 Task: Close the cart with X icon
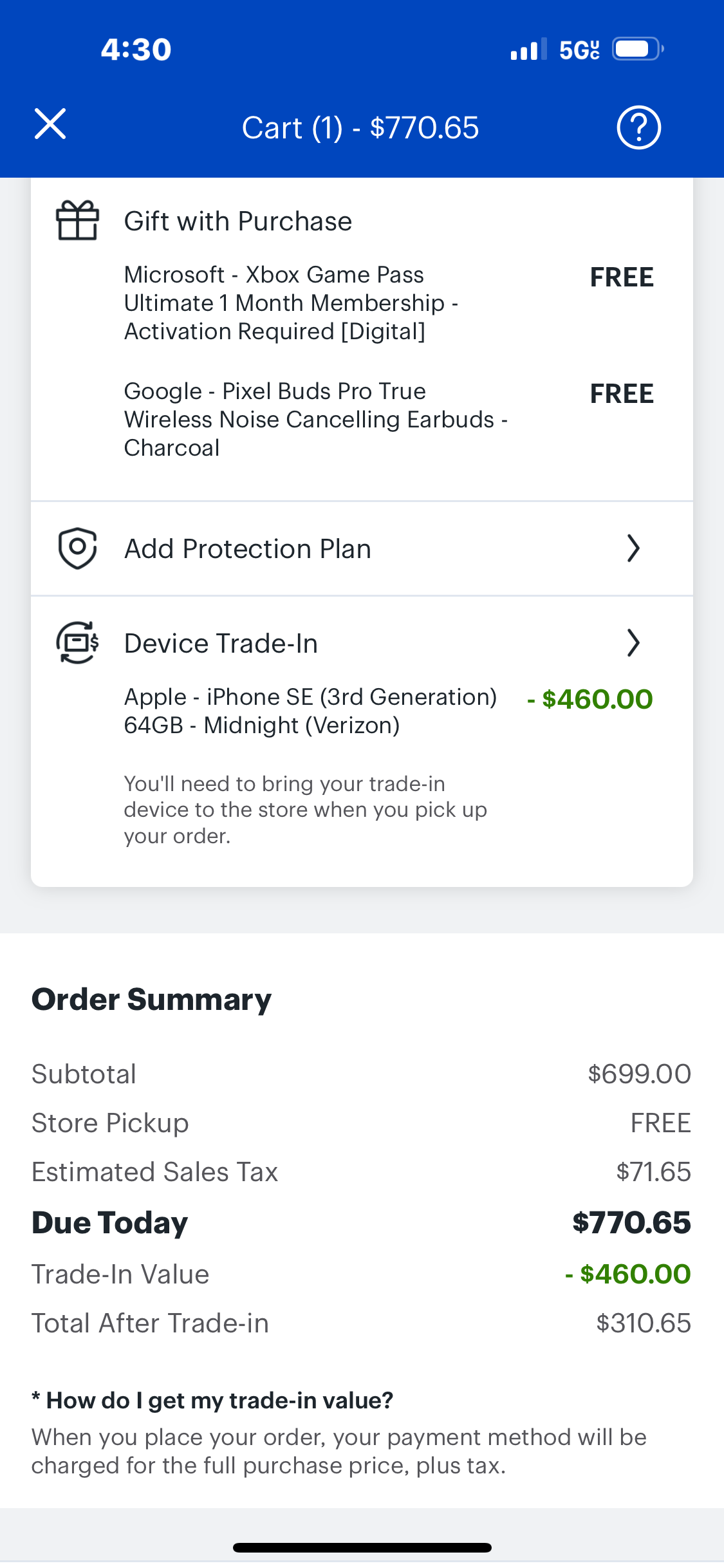(x=50, y=124)
